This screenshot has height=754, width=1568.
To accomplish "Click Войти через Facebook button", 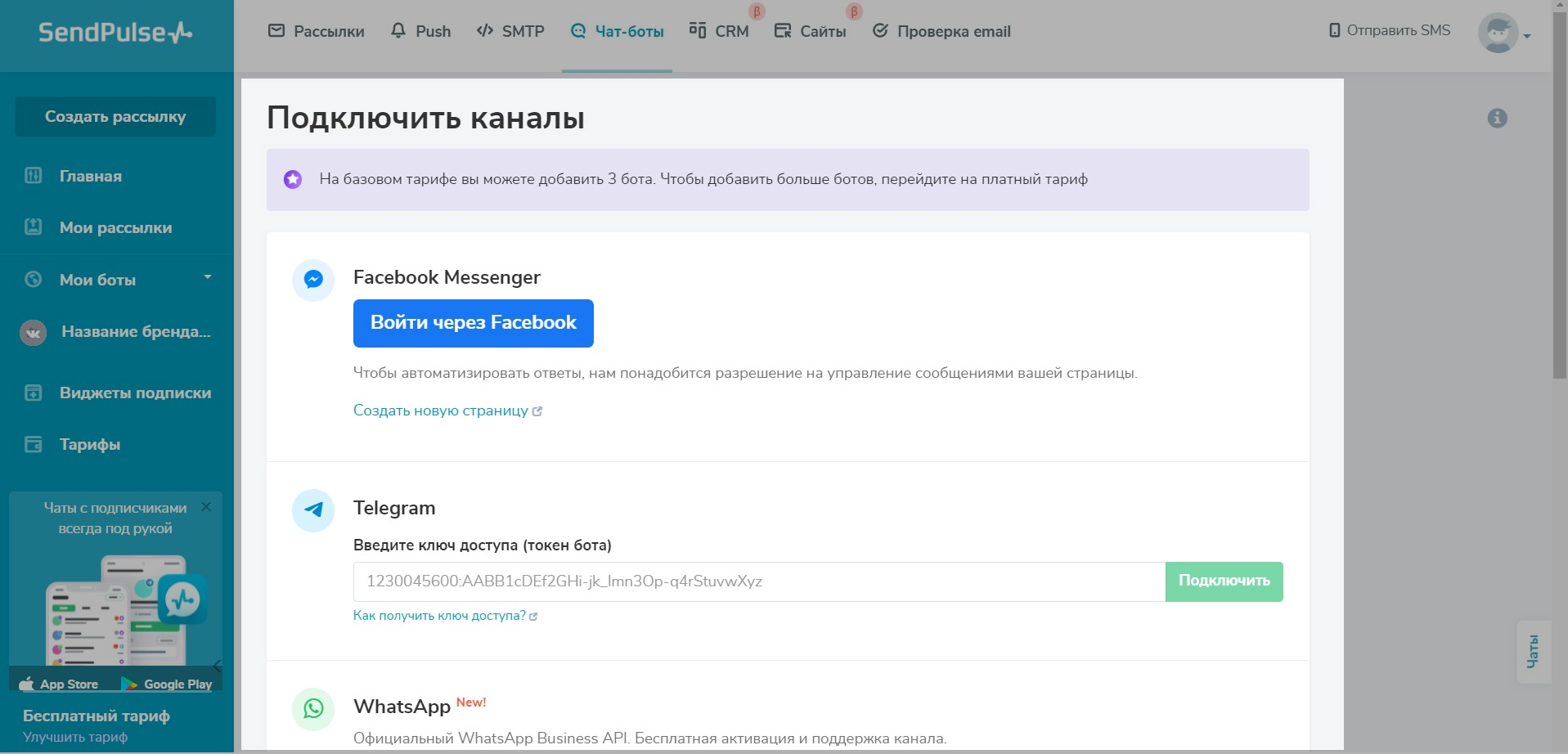I will 474,323.
